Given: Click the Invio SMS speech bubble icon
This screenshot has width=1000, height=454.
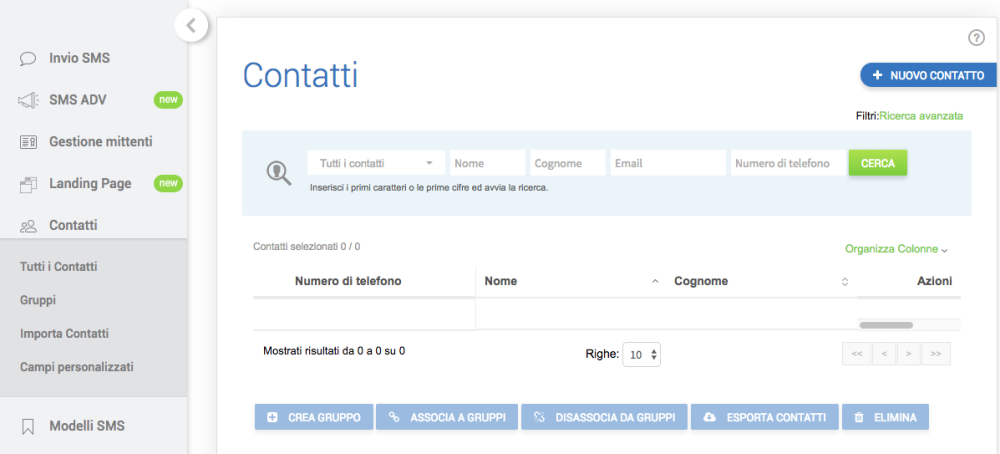Looking at the screenshot, I should point(28,59).
